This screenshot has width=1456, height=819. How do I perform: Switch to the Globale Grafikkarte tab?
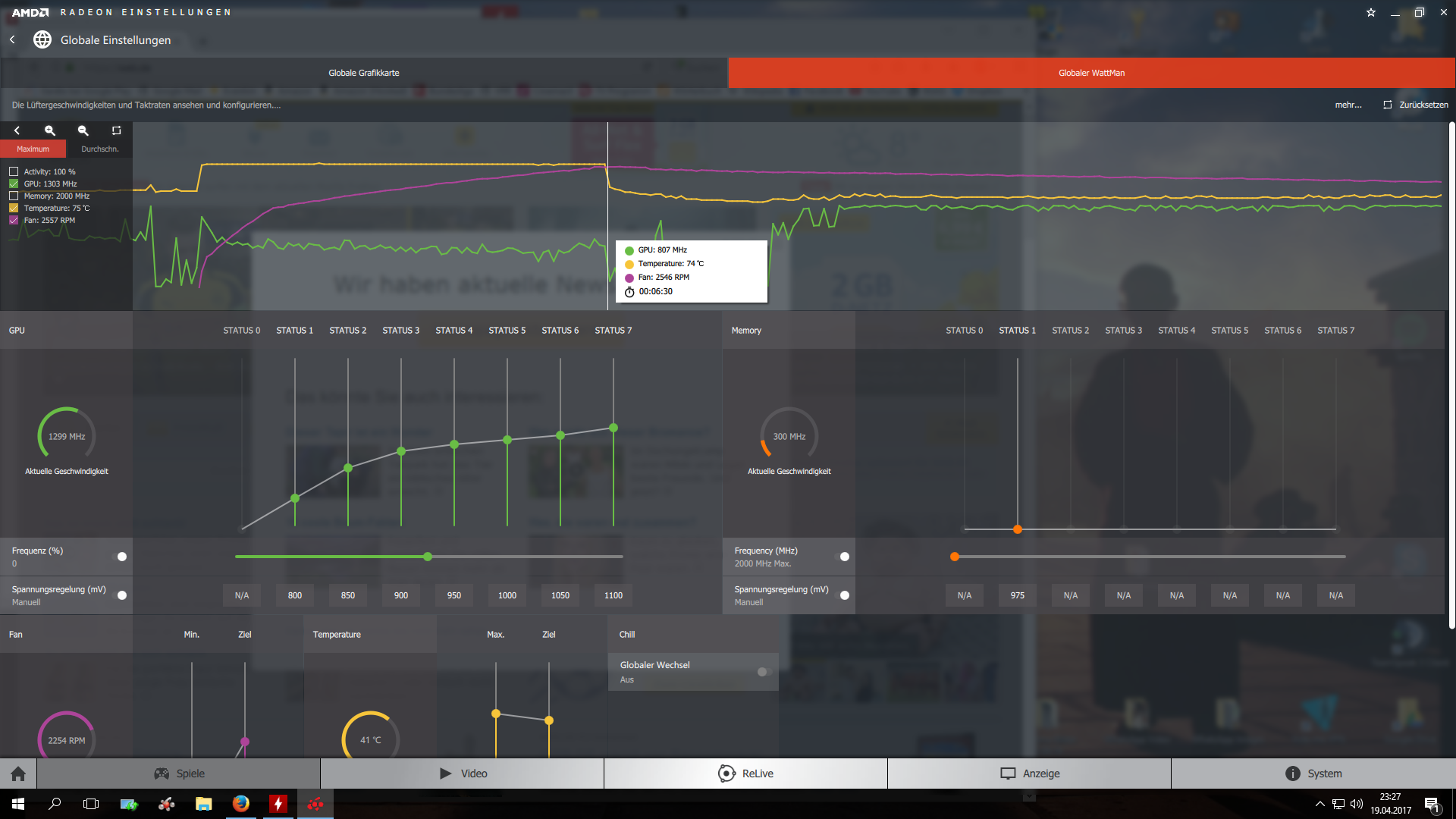pyautogui.click(x=364, y=73)
